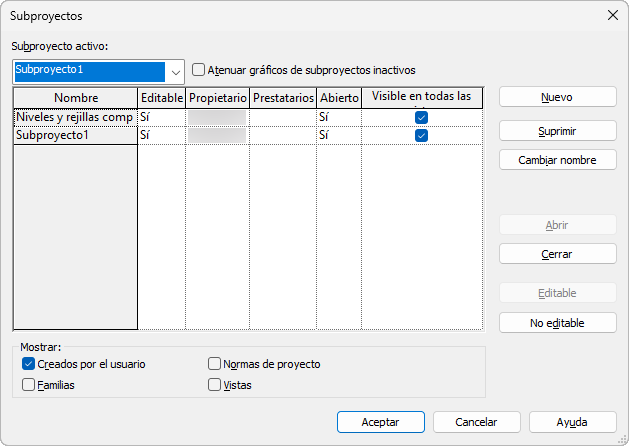This screenshot has width=629, height=446.
Task: Close the Subproyectos dialog window
Action: pyautogui.click(x=611, y=16)
